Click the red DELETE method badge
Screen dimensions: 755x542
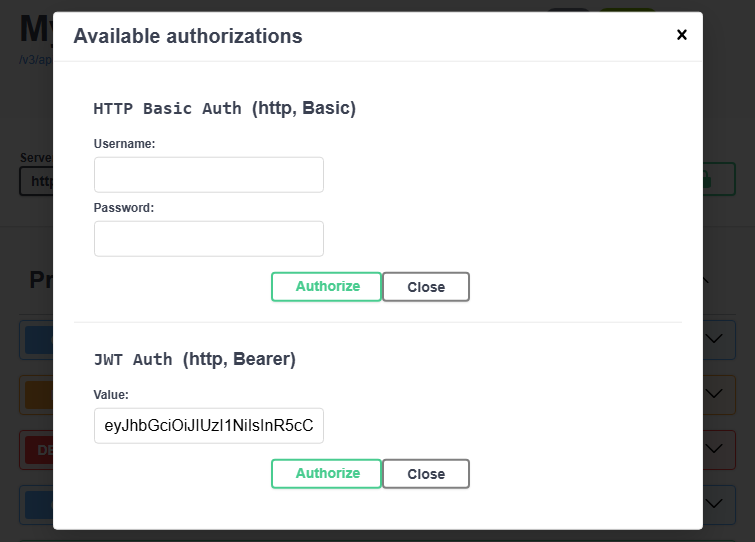pos(39,450)
